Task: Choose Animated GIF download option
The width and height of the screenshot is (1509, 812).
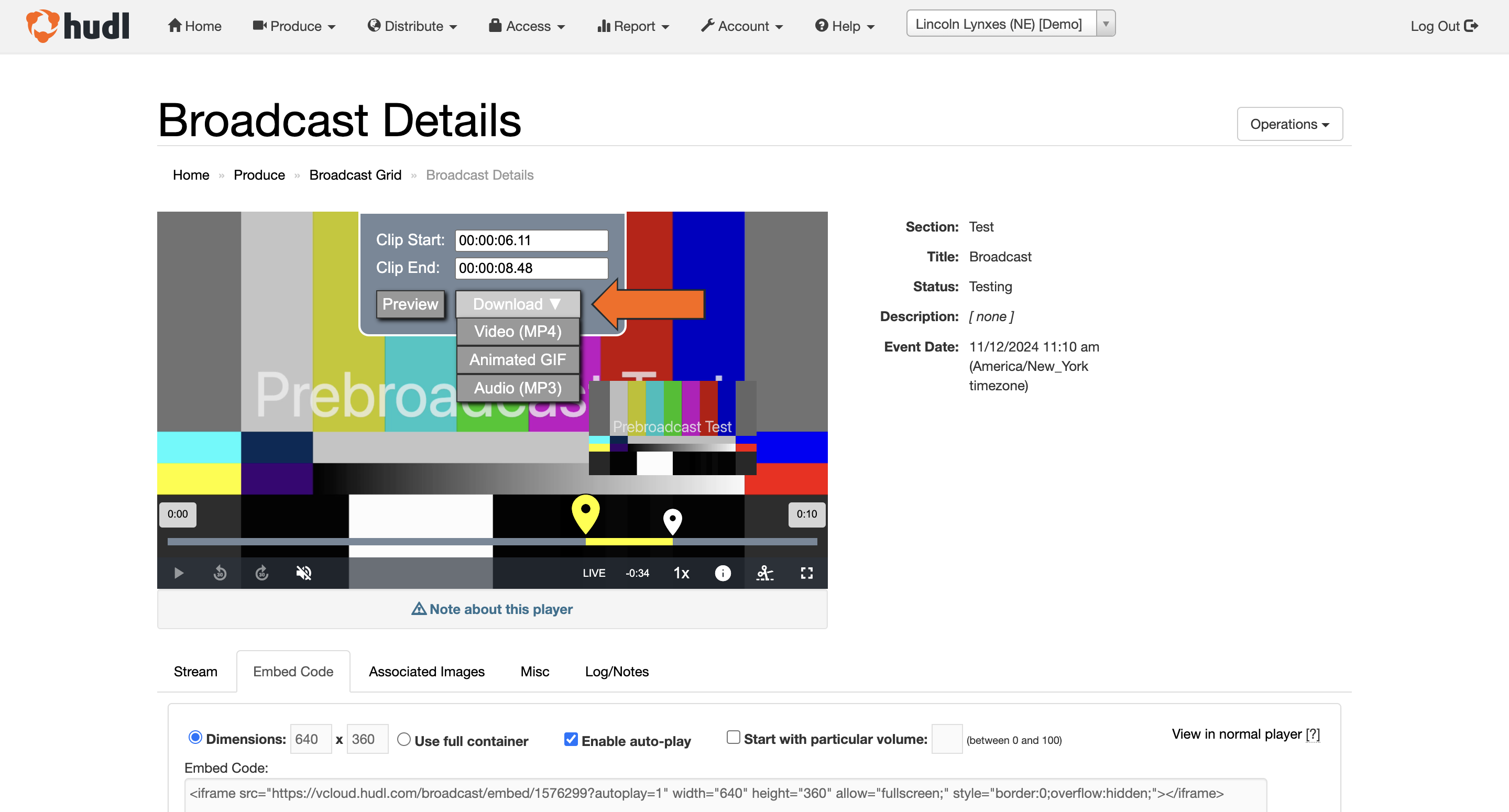Action: pyautogui.click(x=517, y=360)
